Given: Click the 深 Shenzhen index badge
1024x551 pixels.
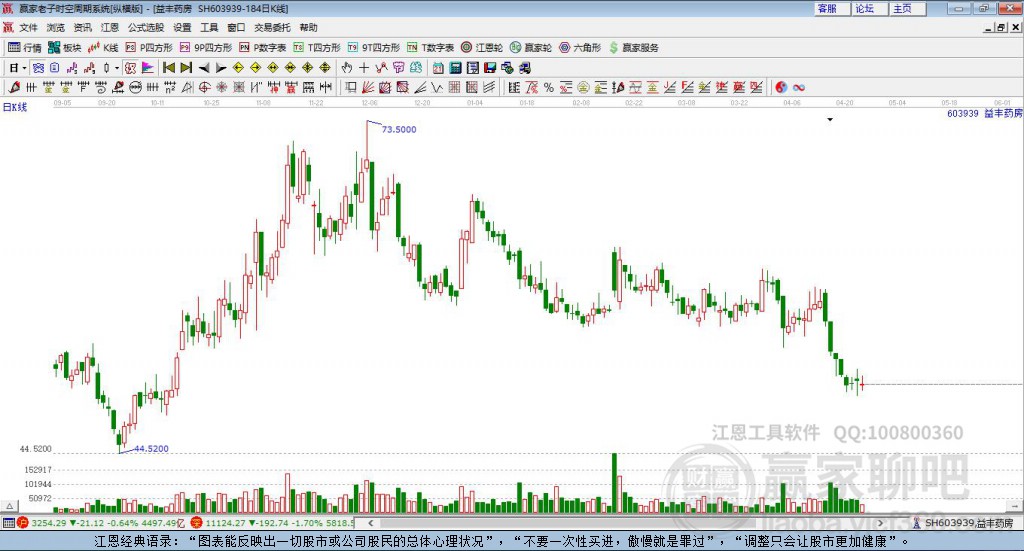Looking at the screenshot, I should click(198, 523).
